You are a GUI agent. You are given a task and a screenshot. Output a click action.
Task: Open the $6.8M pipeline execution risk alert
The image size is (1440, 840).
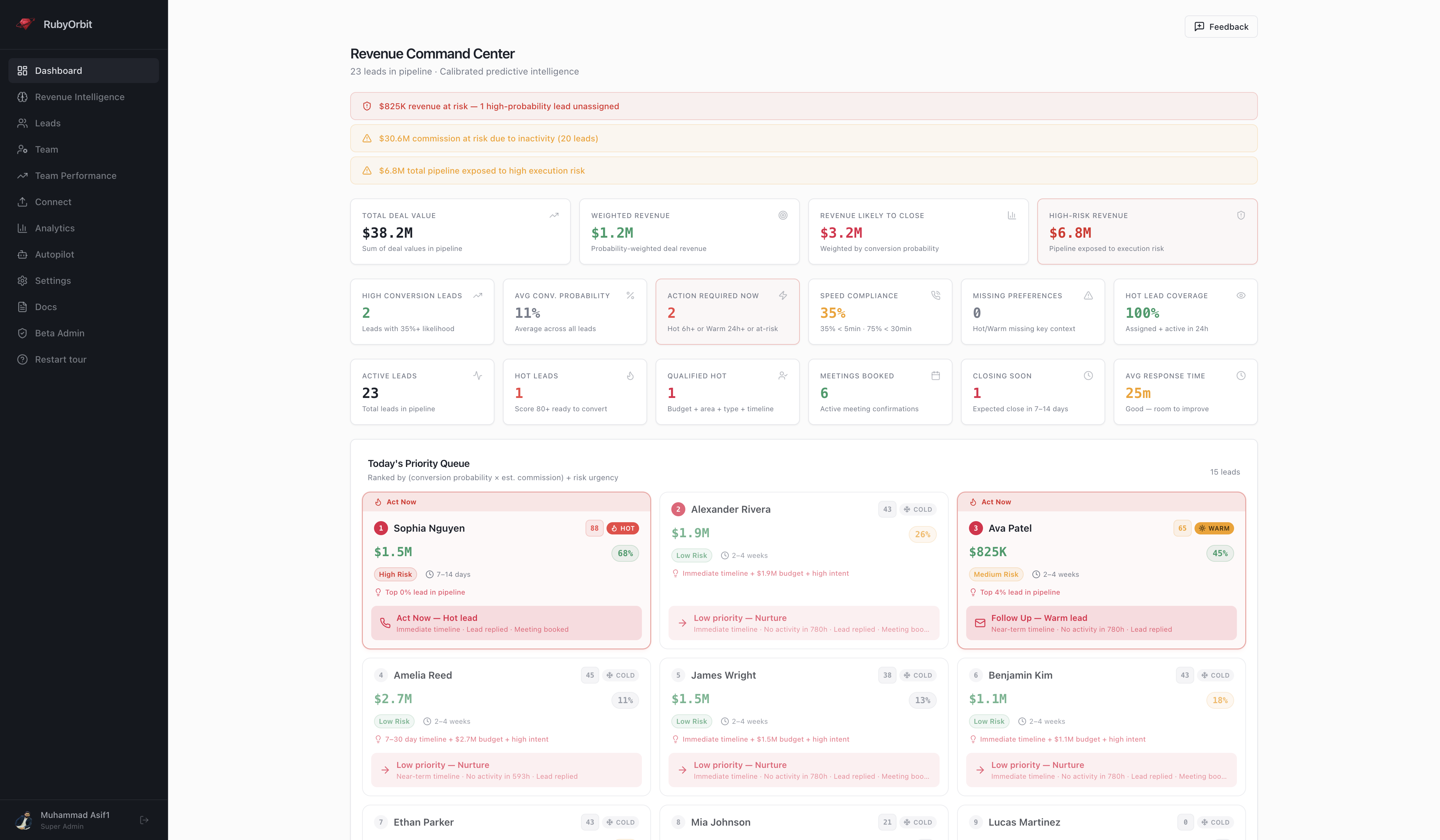(803, 170)
